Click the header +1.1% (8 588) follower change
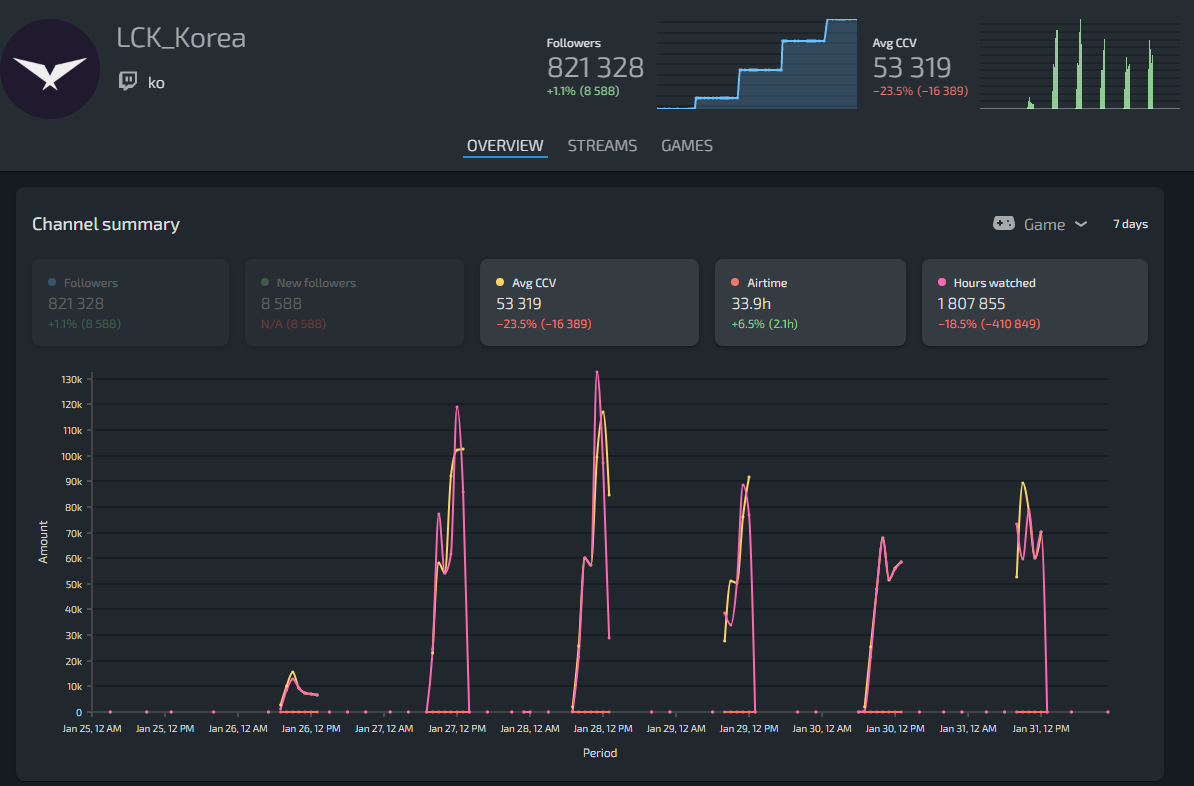The width and height of the screenshot is (1194, 786). pyautogui.click(x=583, y=91)
